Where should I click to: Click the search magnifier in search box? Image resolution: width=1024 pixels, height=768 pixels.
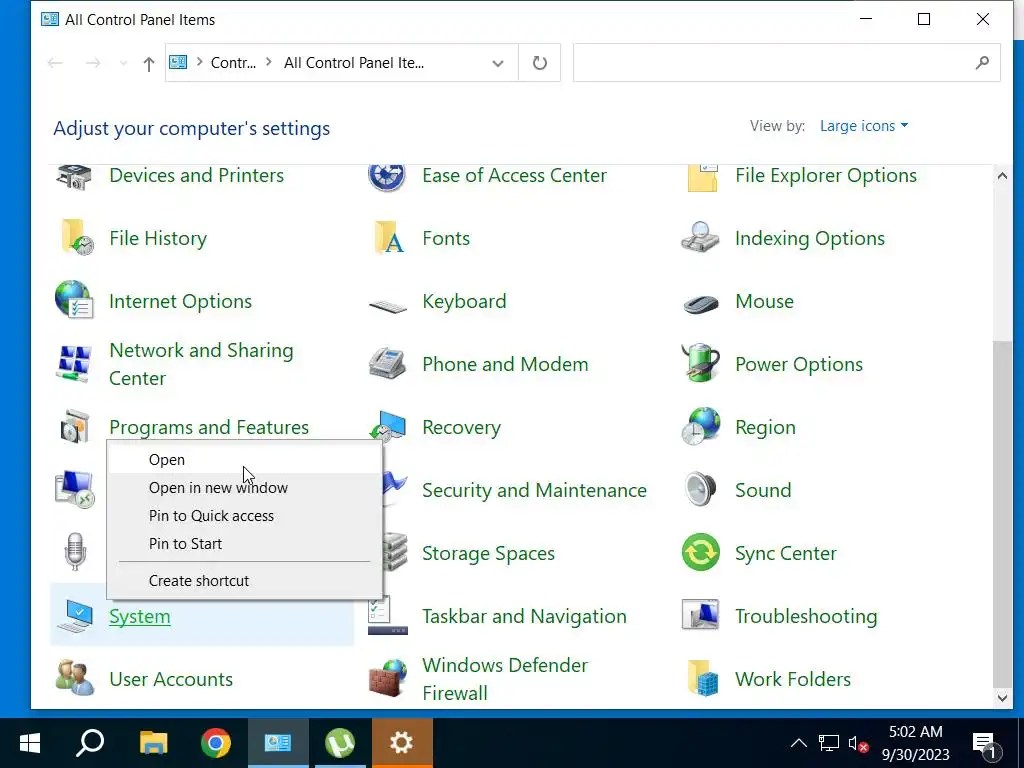point(982,63)
